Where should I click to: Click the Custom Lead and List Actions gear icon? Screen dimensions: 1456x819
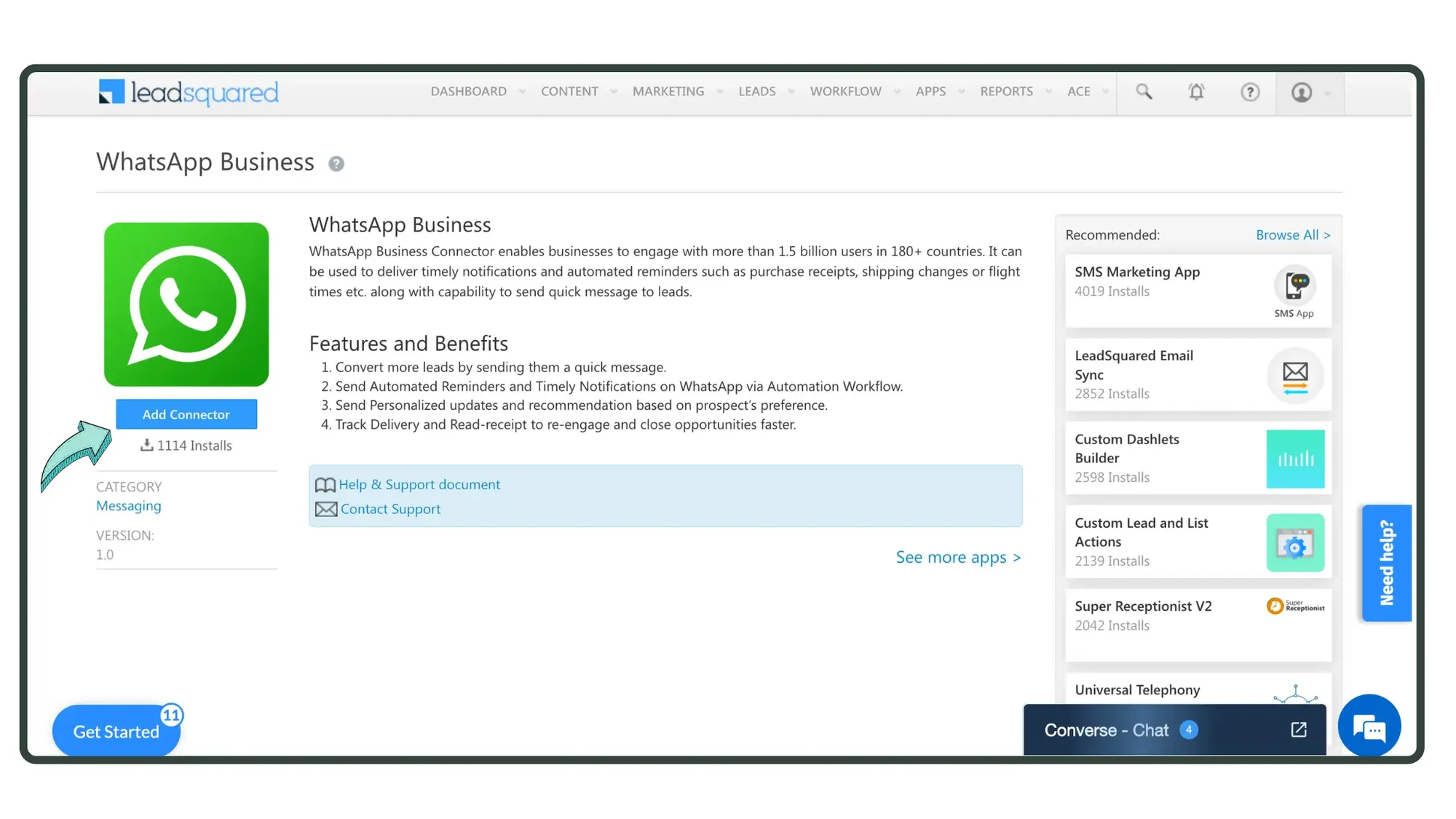coord(1295,543)
